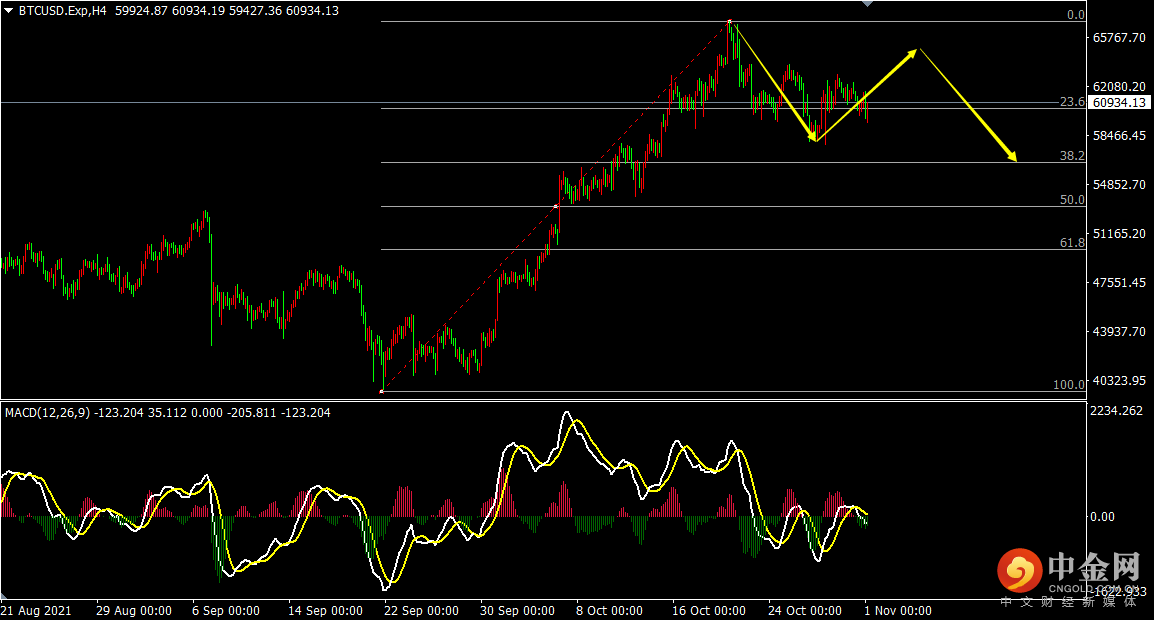Click the 0.0 Fibonacci level label

point(1076,15)
